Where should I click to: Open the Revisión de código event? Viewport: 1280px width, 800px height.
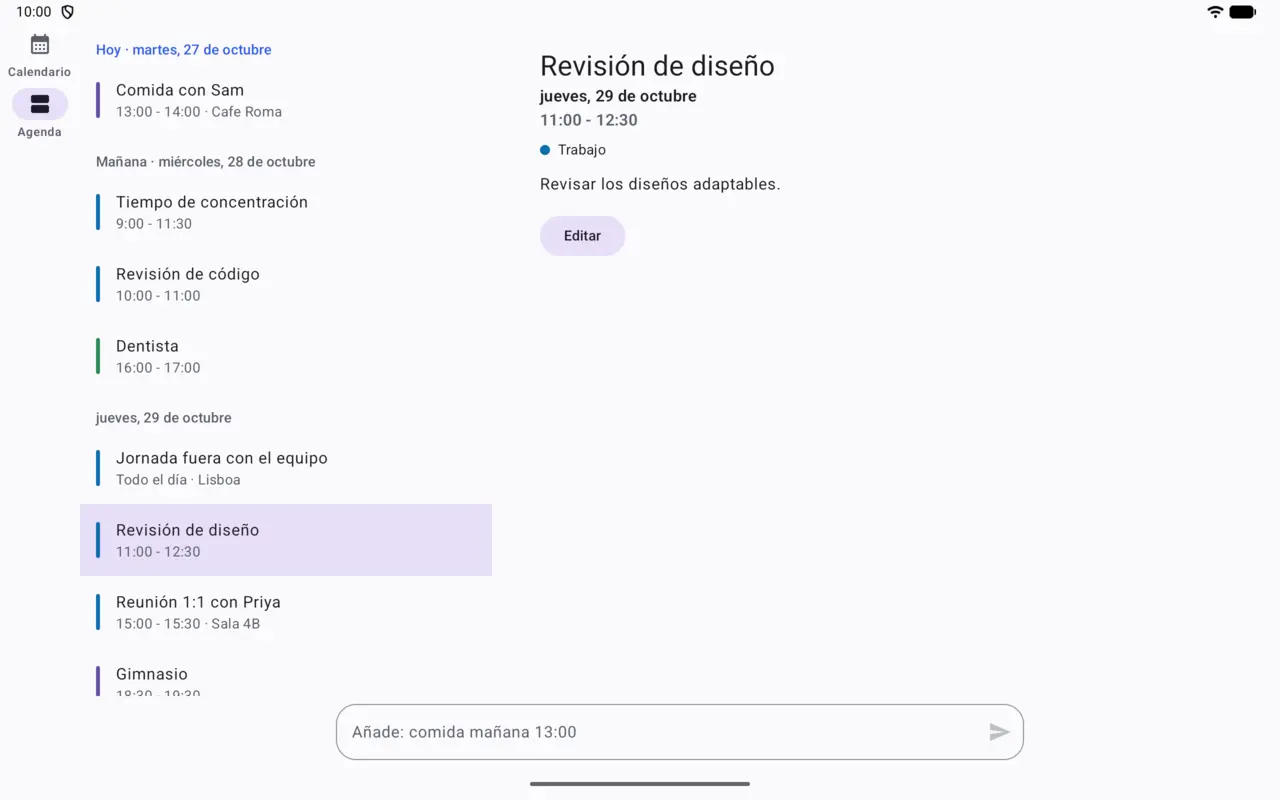click(286, 284)
